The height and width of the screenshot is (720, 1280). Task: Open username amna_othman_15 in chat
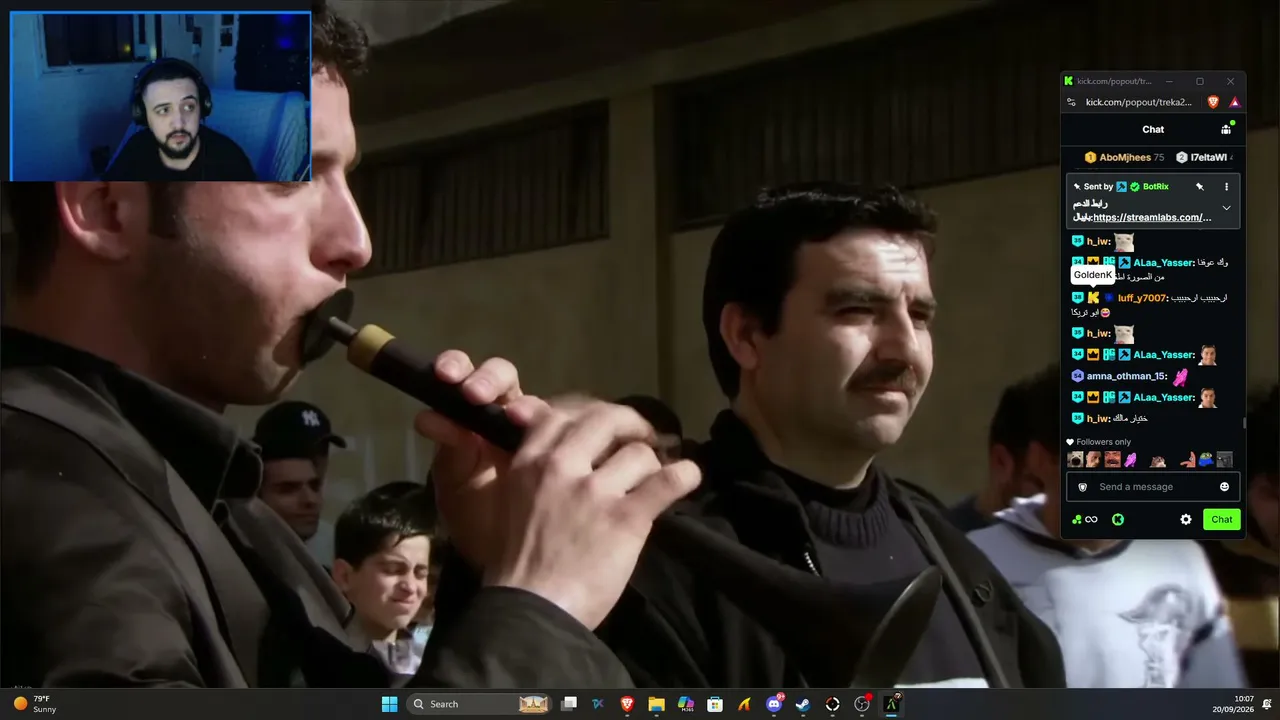1126,376
